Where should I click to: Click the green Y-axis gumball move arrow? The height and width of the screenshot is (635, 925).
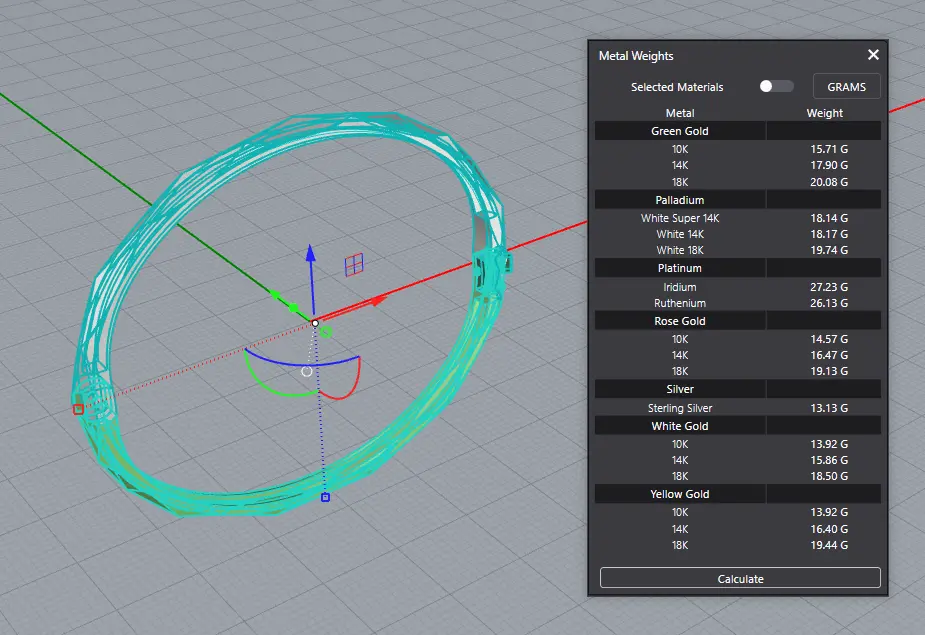277,294
